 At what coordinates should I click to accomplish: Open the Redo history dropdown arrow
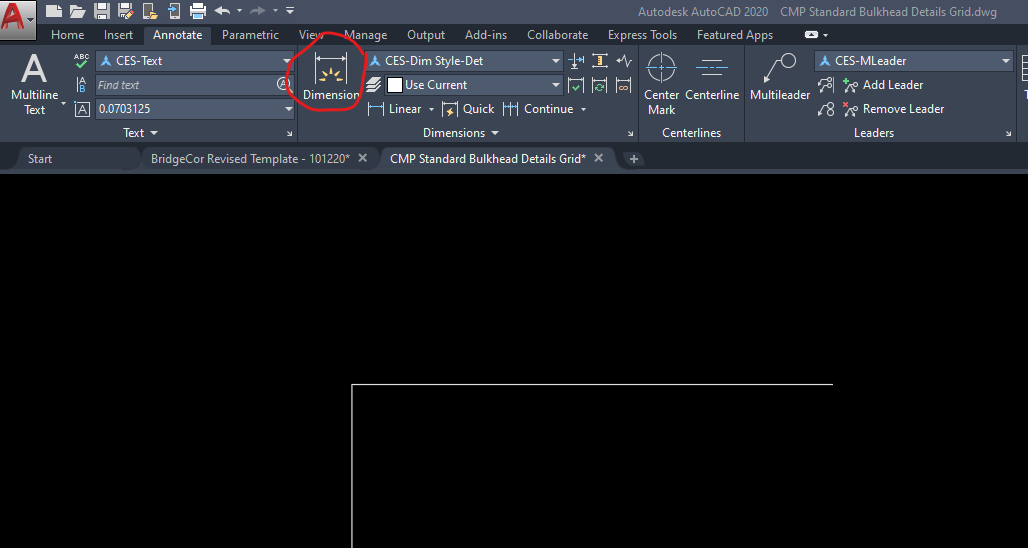click(275, 10)
